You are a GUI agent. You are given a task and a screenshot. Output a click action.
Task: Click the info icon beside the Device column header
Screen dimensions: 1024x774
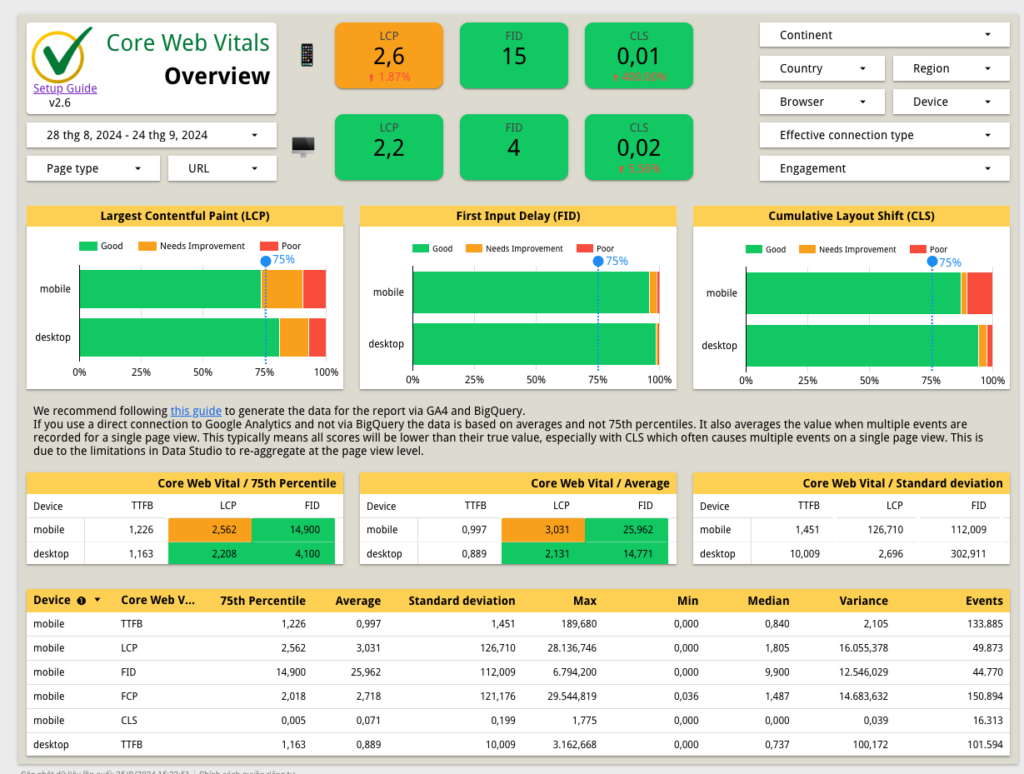click(82, 601)
